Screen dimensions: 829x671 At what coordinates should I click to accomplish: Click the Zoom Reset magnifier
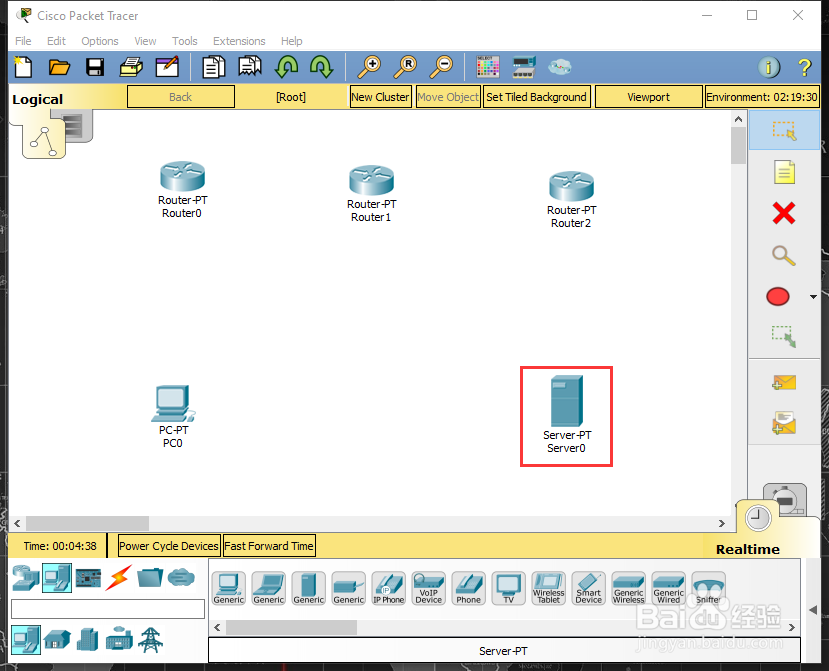(x=406, y=67)
